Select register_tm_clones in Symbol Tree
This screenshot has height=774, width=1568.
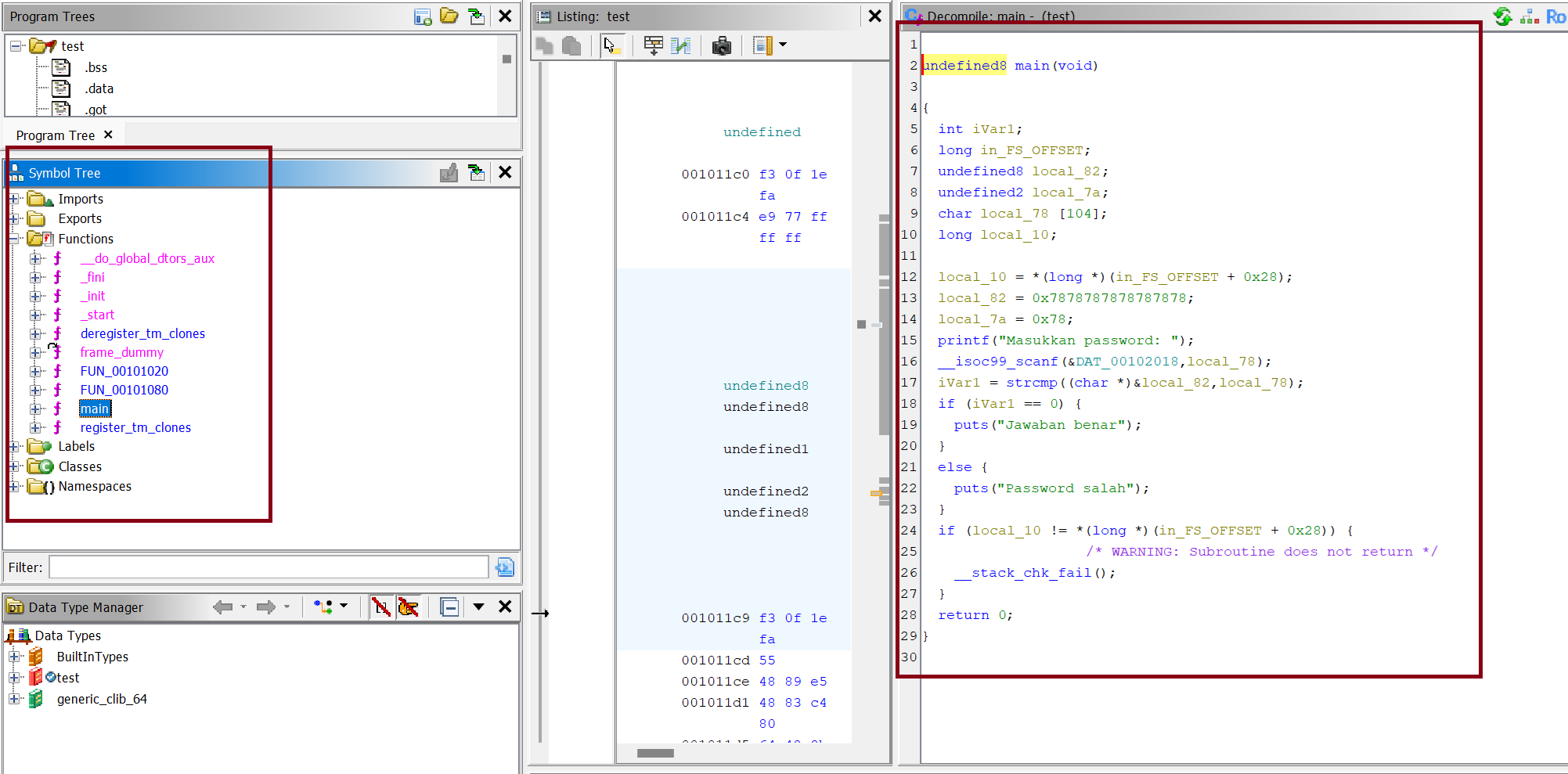point(135,427)
